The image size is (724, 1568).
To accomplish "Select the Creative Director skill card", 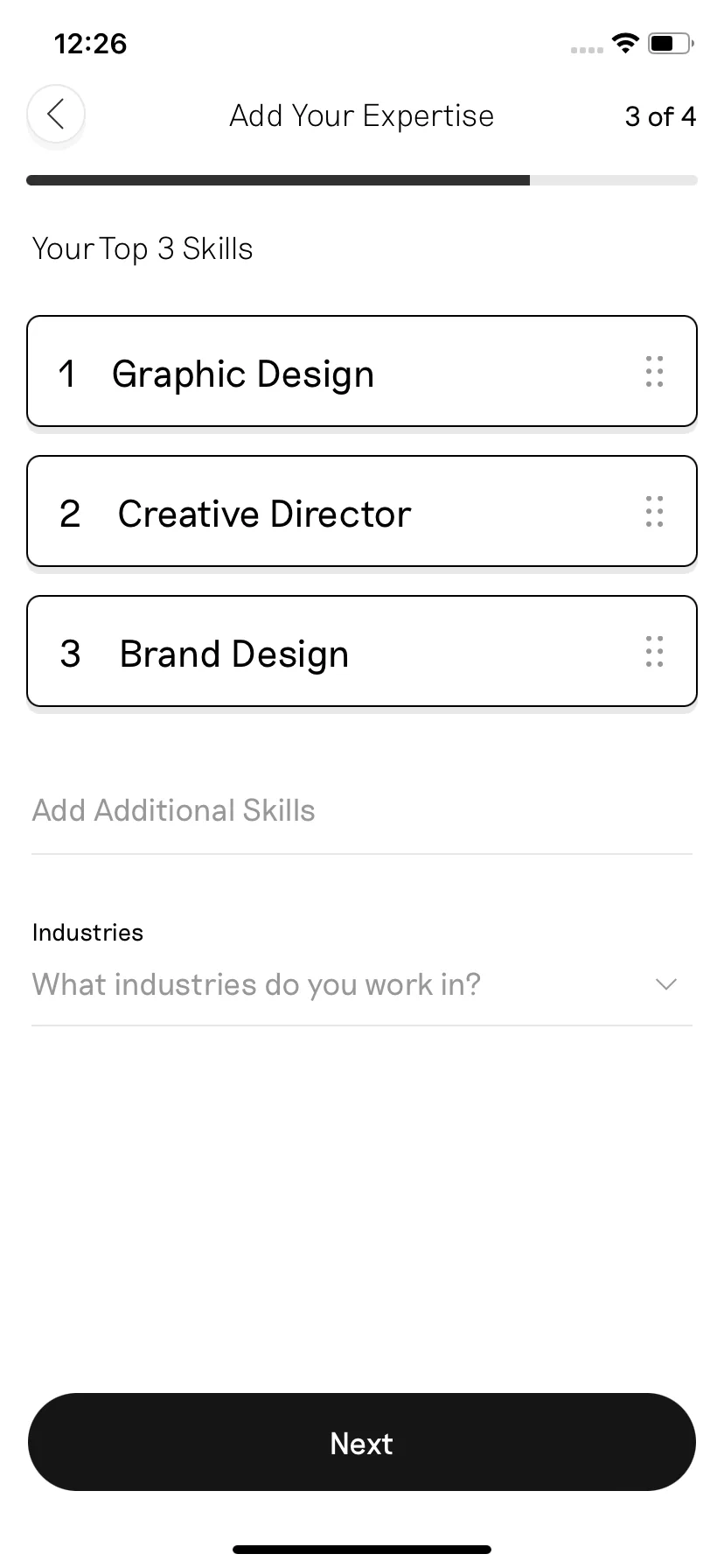I will (x=362, y=511).
